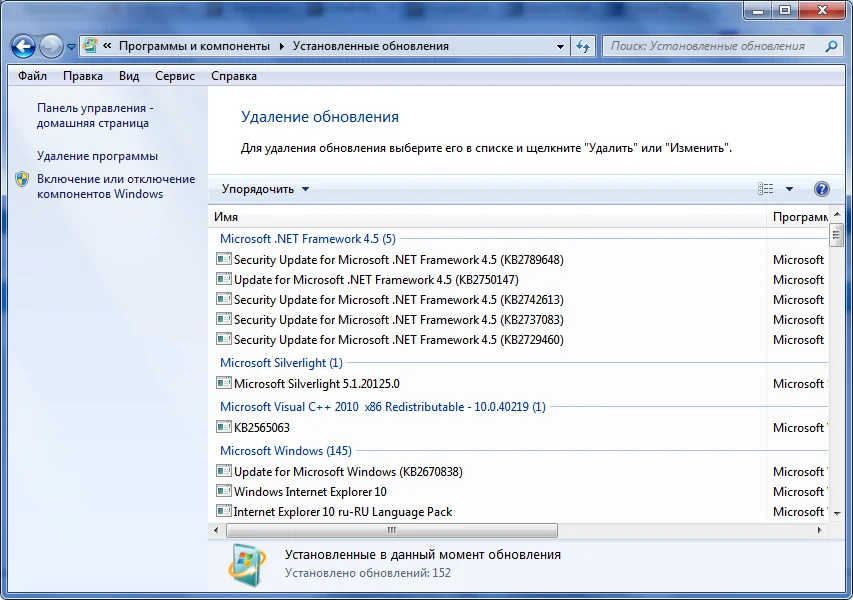Open Панель управления домашняя страница link
The image size is (853, 600).
(95, 115)
